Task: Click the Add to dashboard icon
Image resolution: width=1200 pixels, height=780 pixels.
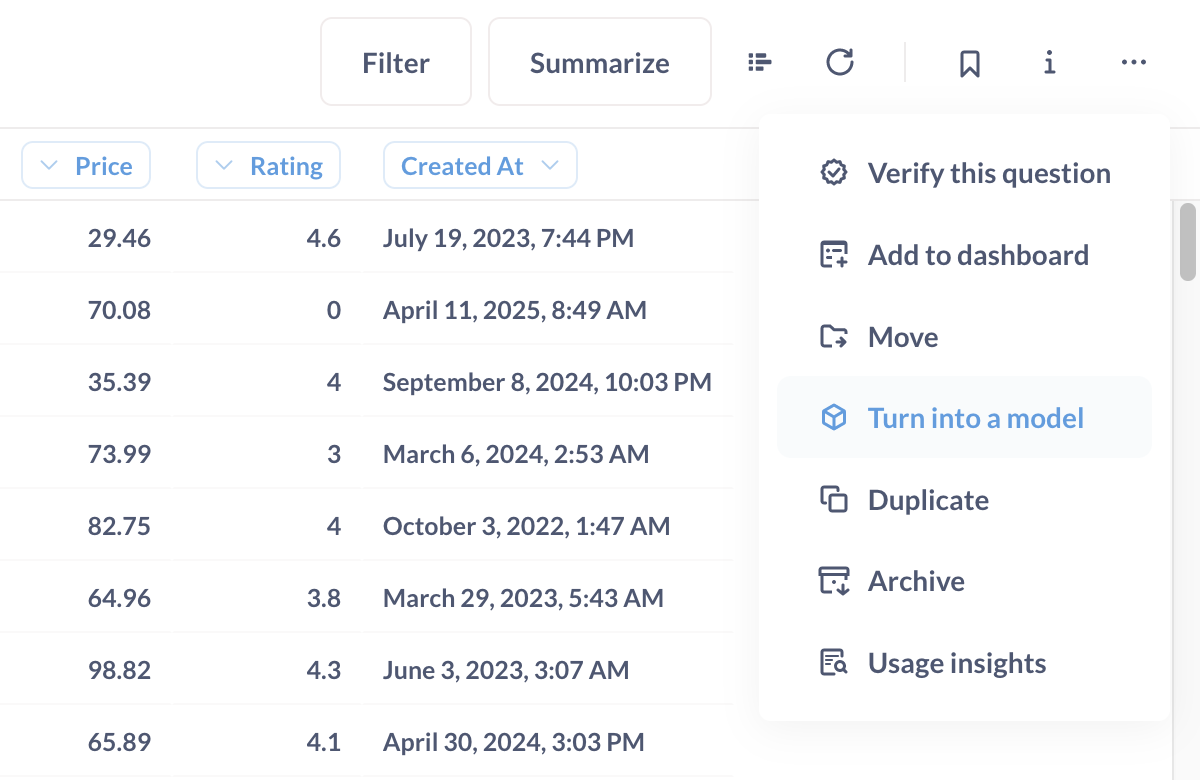Action: coord(833,255)
